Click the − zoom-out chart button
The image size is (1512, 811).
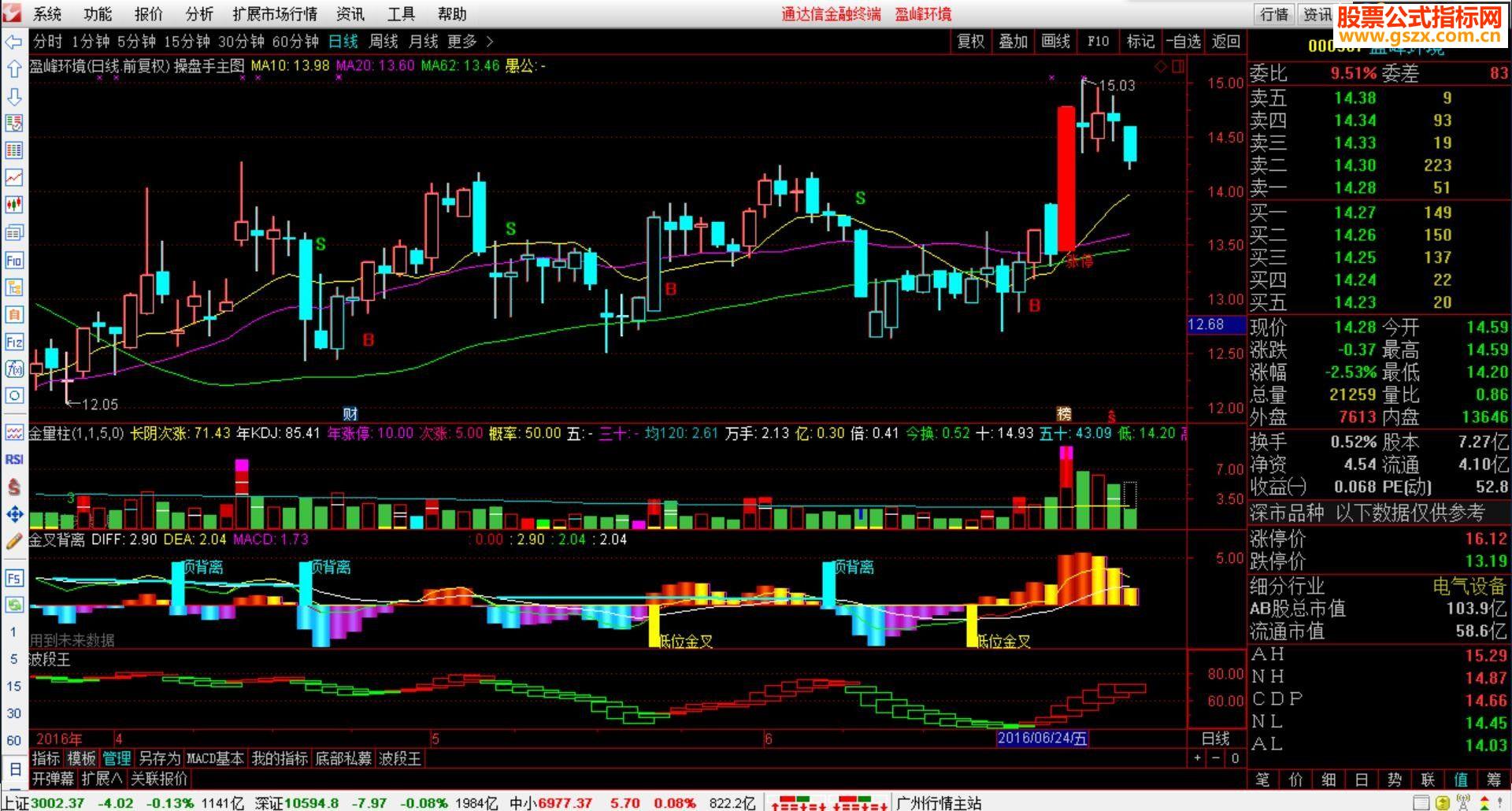point(1216,758)
